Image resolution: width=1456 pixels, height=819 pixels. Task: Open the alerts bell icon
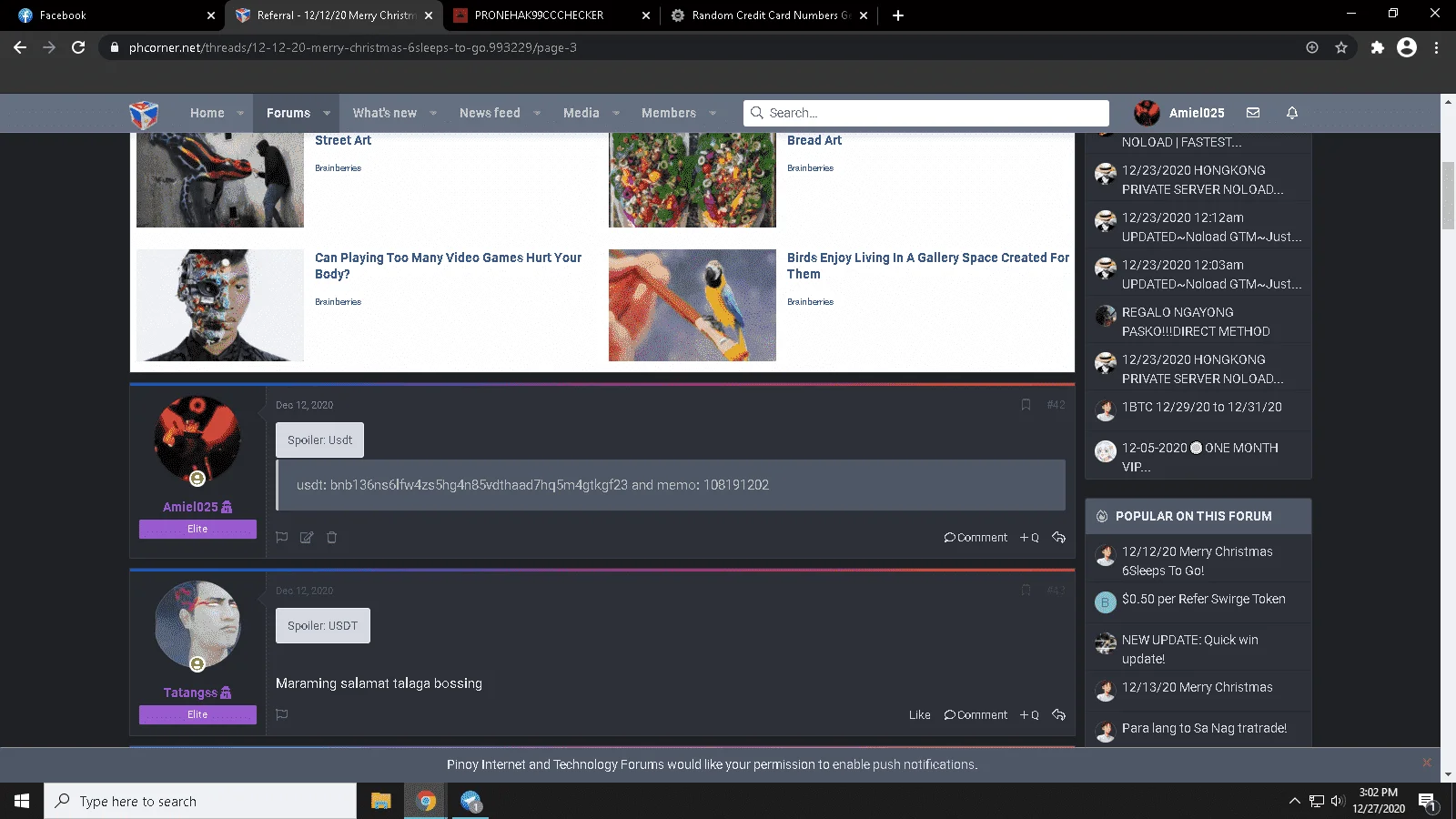click(x=1292, y=113)
